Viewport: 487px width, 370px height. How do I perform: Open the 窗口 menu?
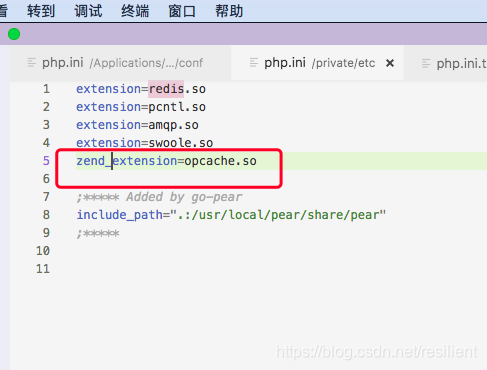pyautogui.click(x=182, y=11)
